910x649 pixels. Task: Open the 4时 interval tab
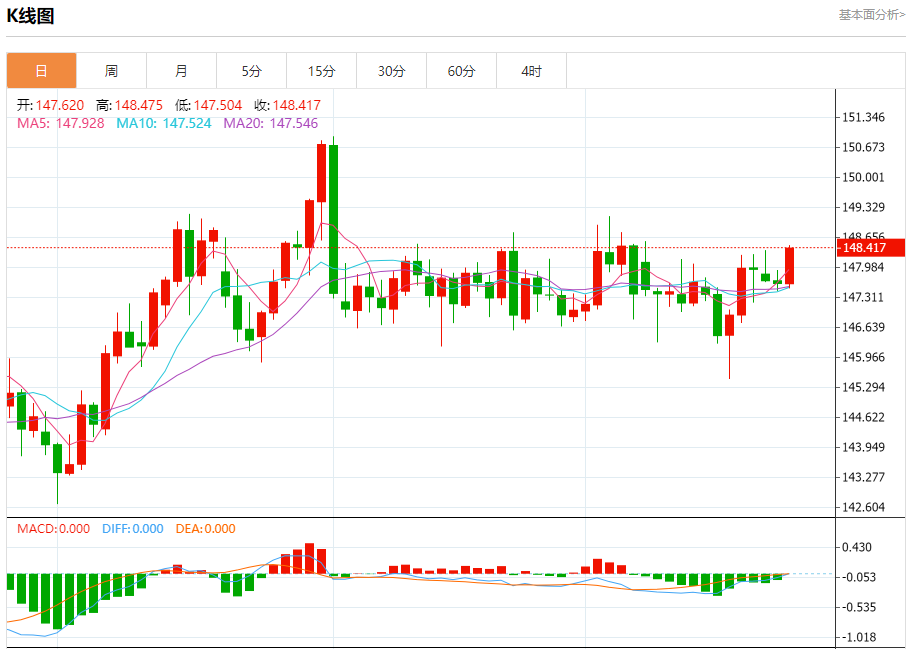point(531,71)
